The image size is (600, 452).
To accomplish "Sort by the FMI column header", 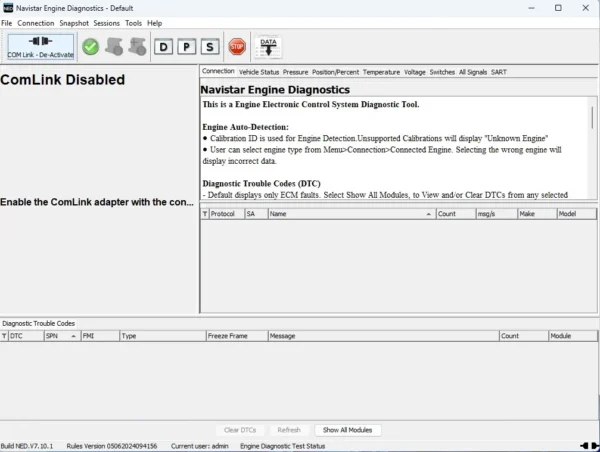I will [100, 336].
